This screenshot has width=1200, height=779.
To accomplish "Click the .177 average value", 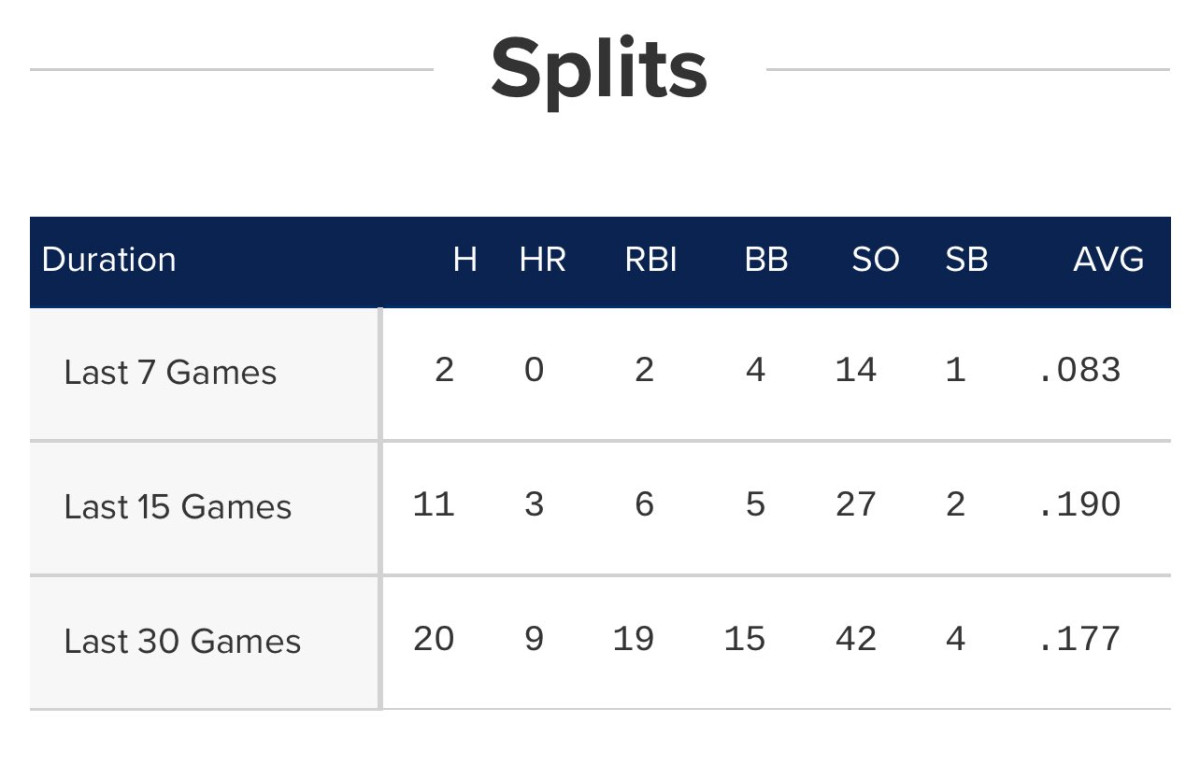I will [1080, 638].
